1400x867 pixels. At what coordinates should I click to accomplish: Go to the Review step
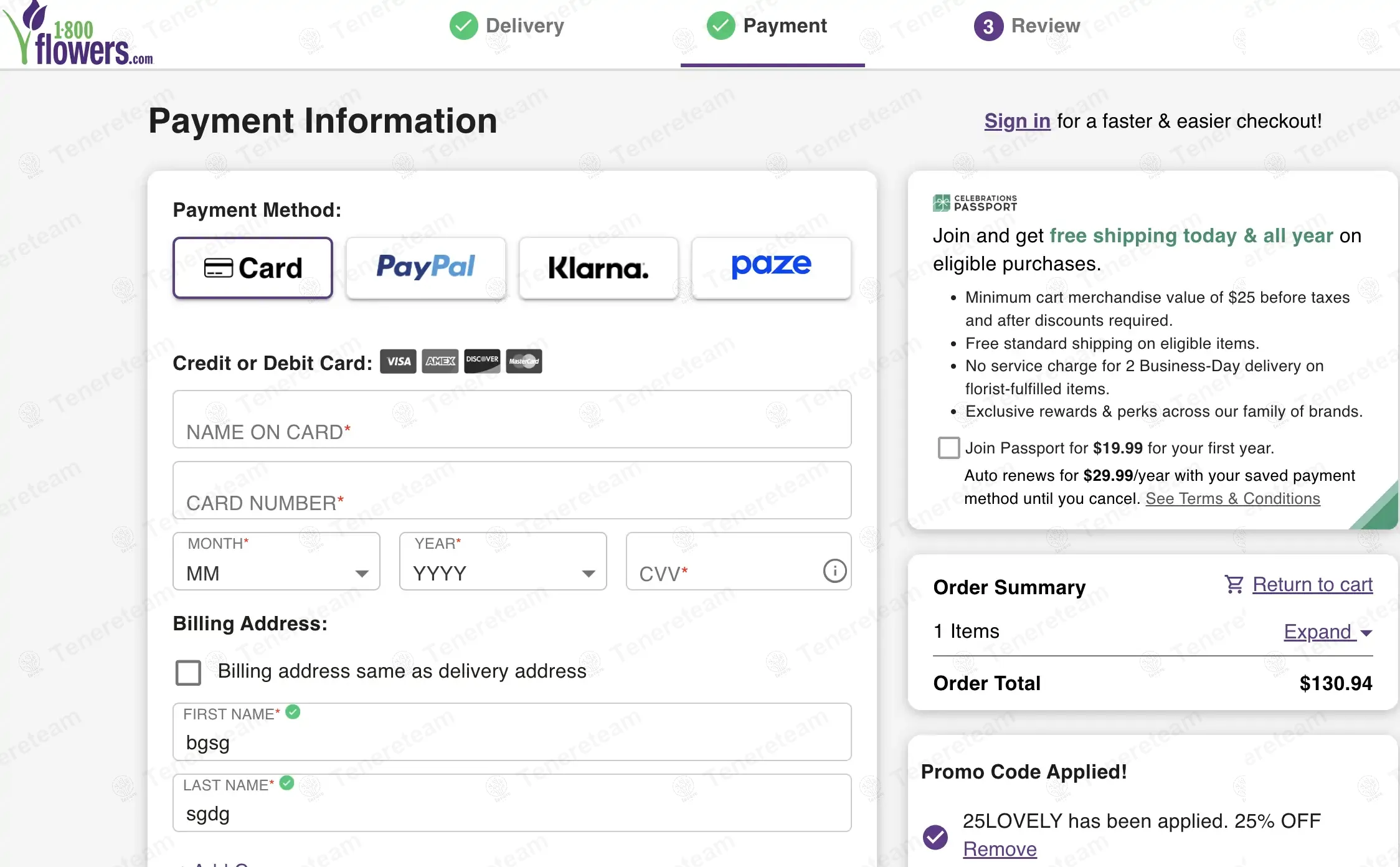coord(1027,26)
